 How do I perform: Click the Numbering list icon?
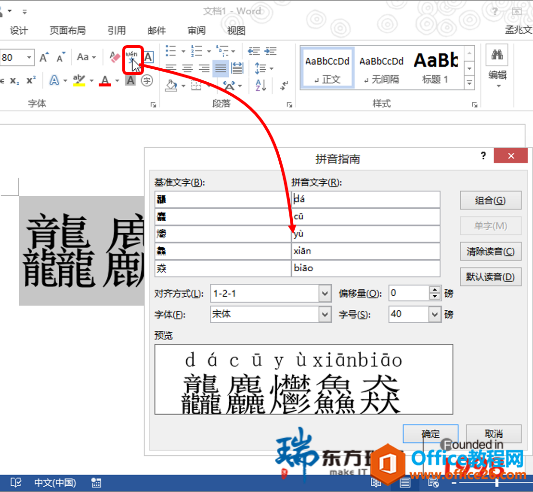pos(196,51)
